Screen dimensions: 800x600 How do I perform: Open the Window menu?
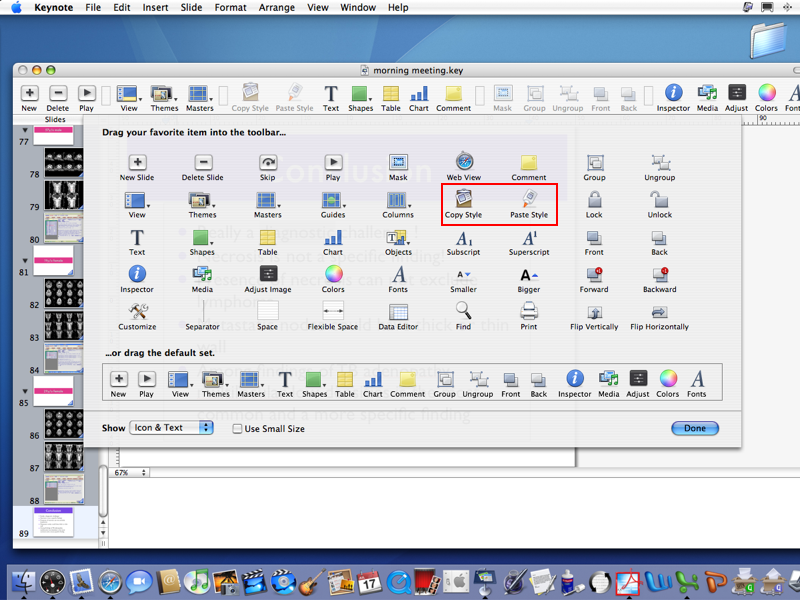point(358,8)
